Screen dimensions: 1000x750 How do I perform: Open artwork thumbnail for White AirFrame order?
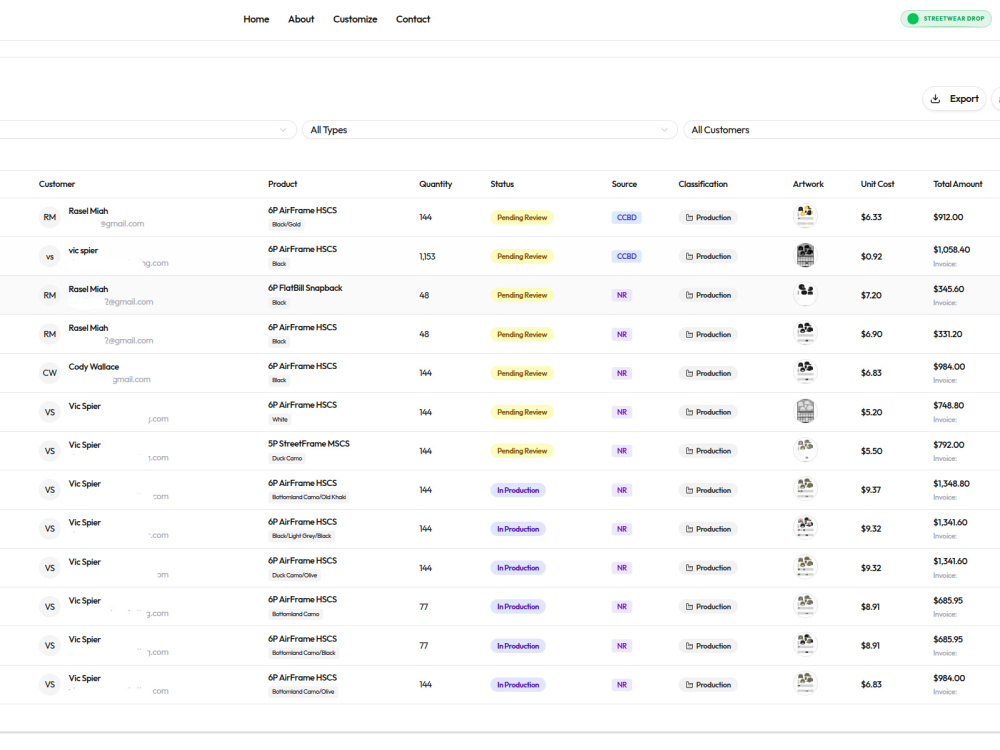pos(805,411)
